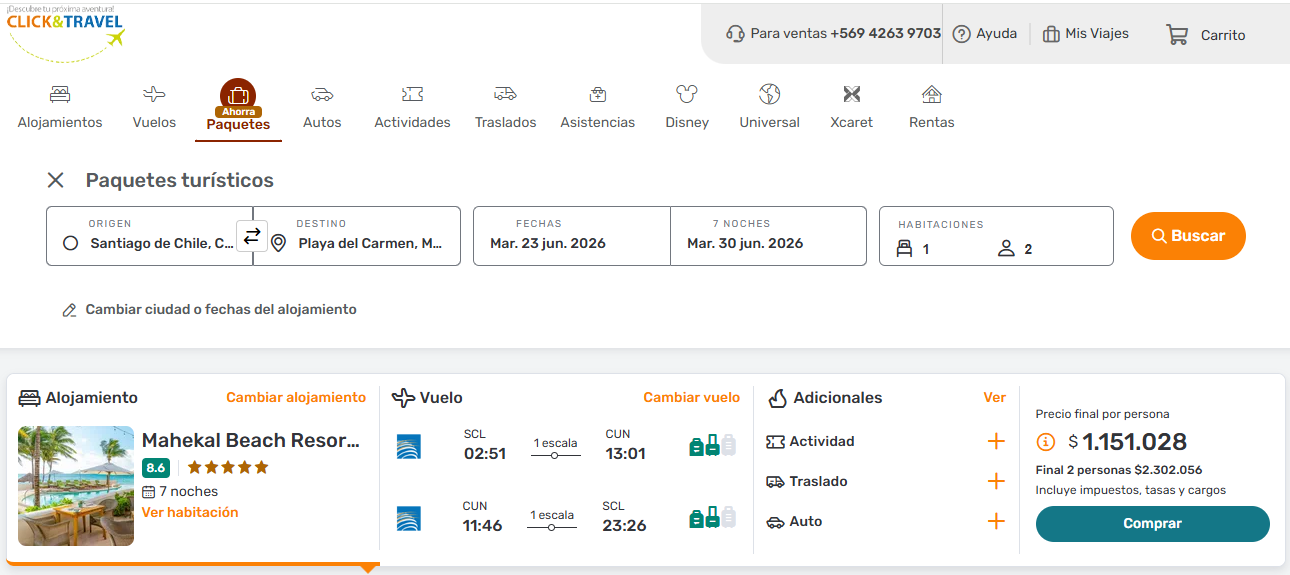Screen dimensions: 1290x575
Task: Click the Comprar button
Action: coord(1152,524)
